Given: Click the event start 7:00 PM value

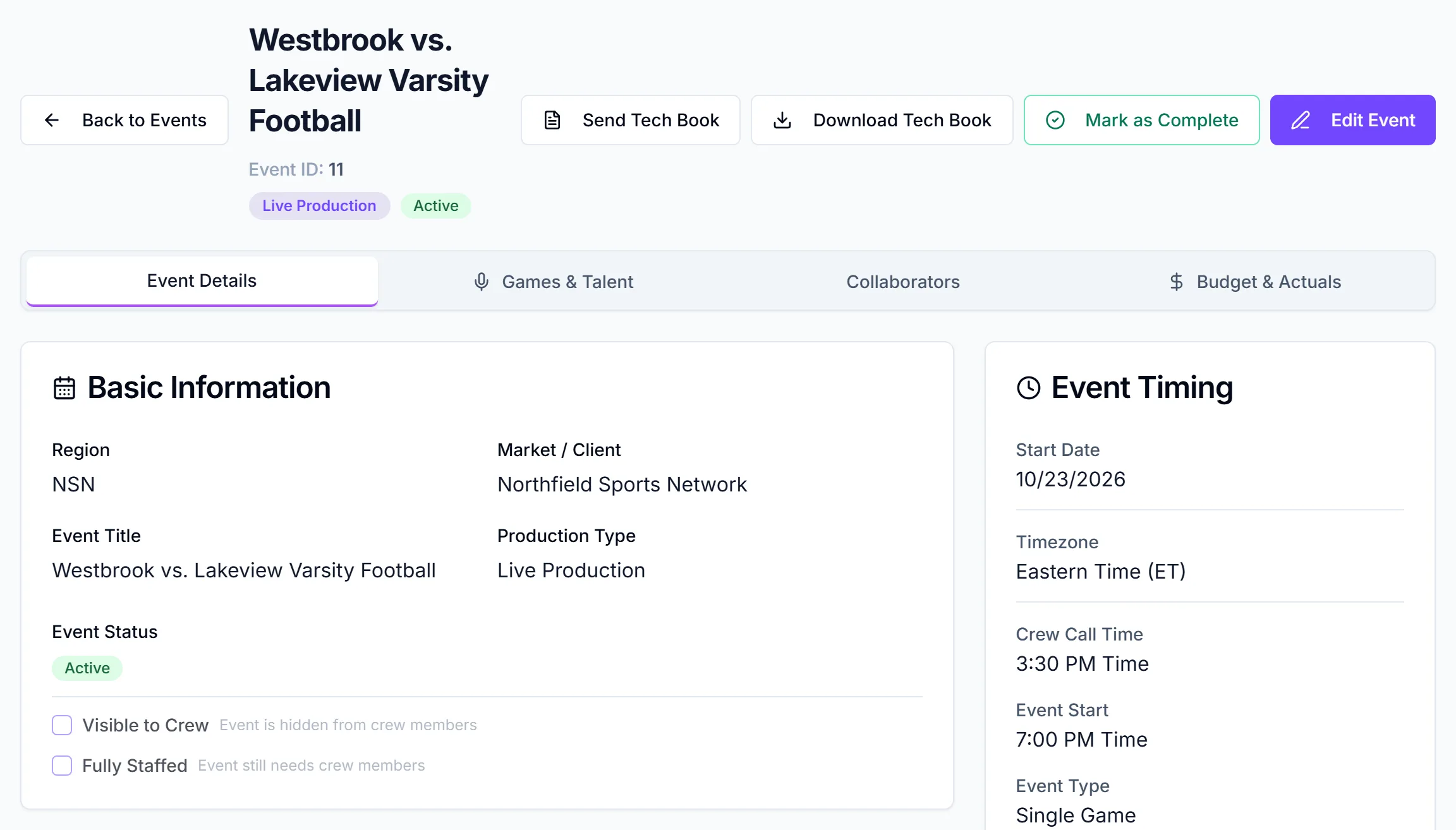Looking at the screenshot, I should (x=1082, y=740).
